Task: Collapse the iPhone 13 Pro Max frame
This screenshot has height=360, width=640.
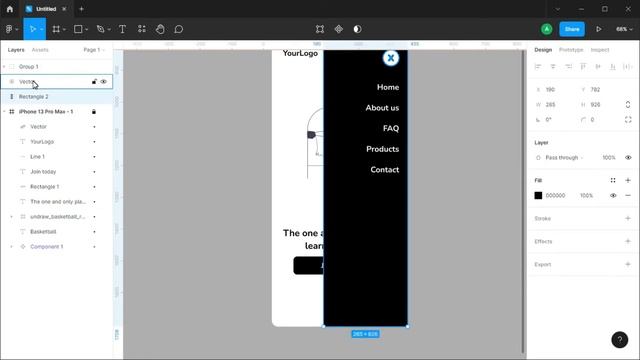Action: (4, 112)
